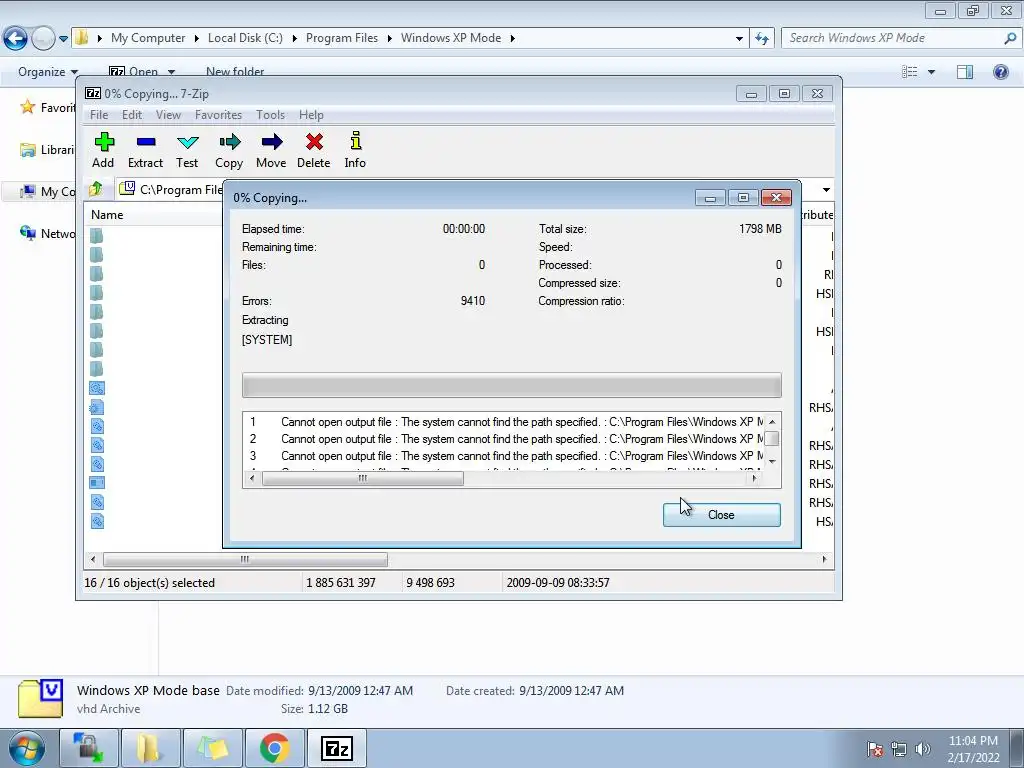Toggle the Explorer preview pane icon
1024x768 pixels.
965,72
